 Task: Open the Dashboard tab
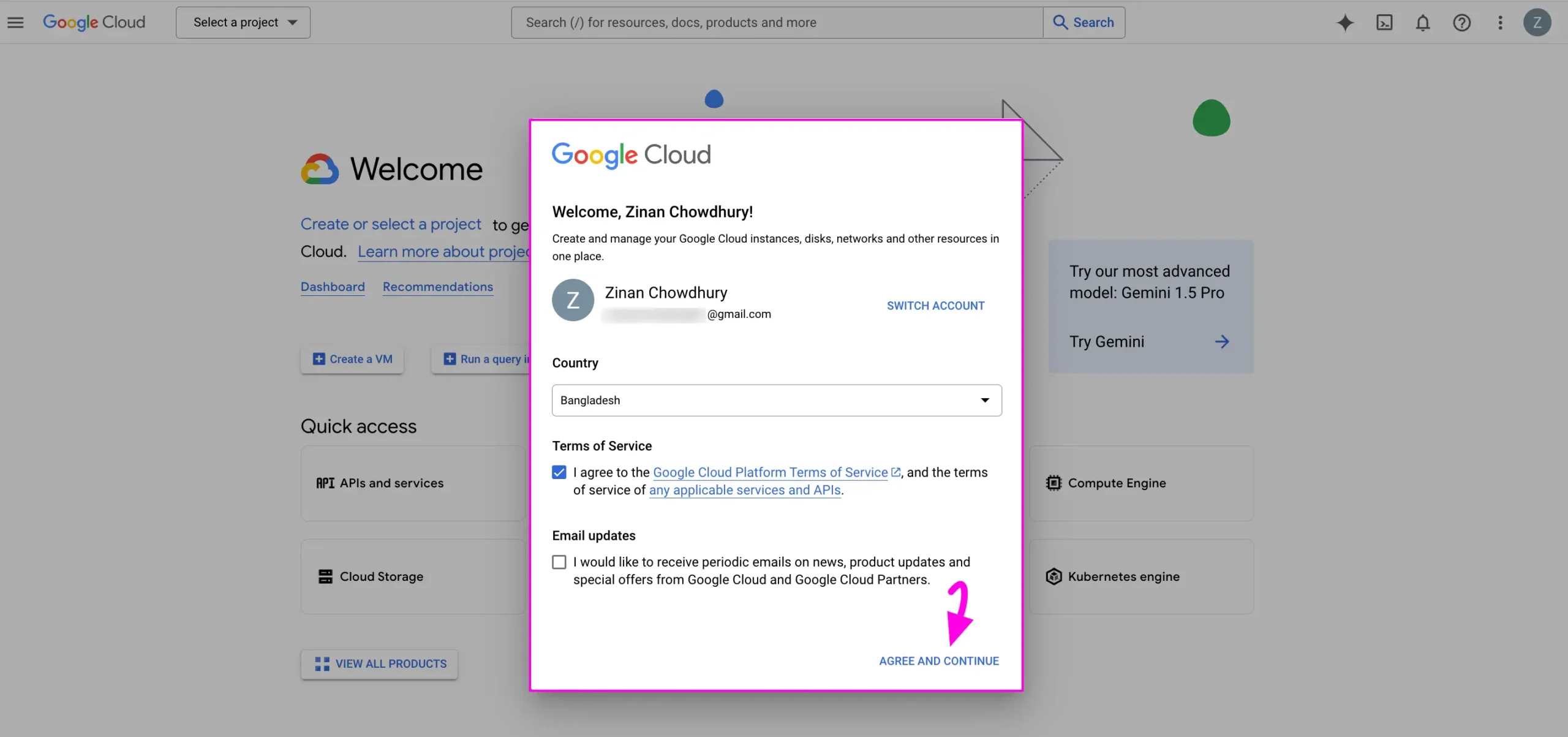click(332, 287)
